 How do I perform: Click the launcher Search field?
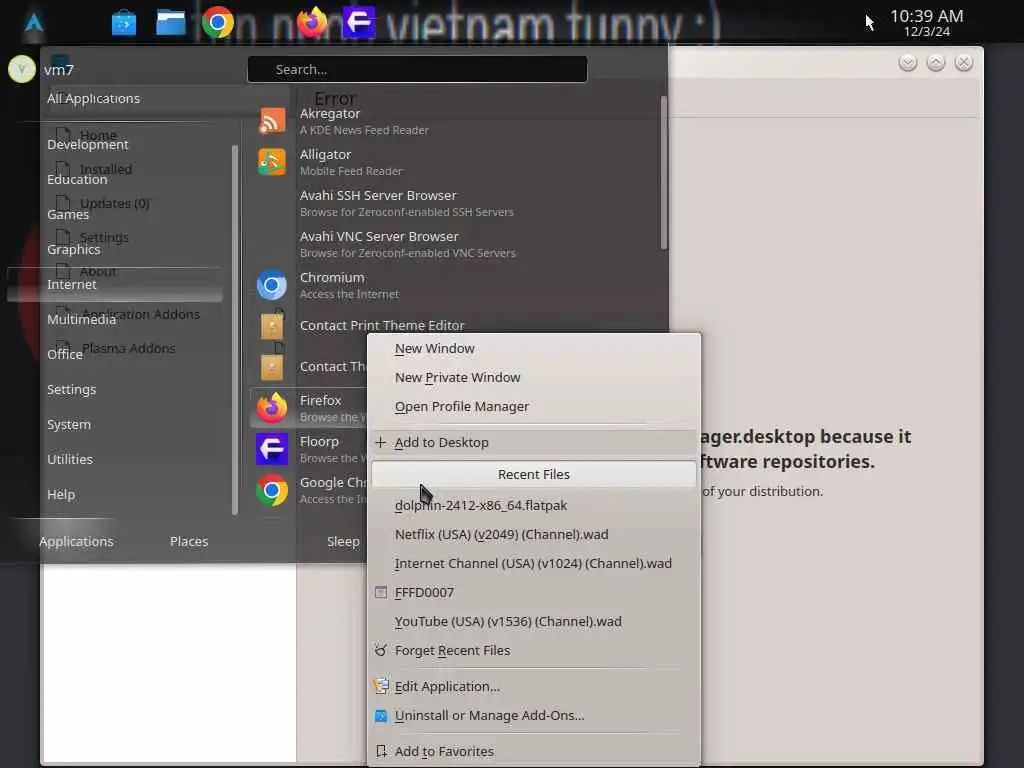pos(417,69)
